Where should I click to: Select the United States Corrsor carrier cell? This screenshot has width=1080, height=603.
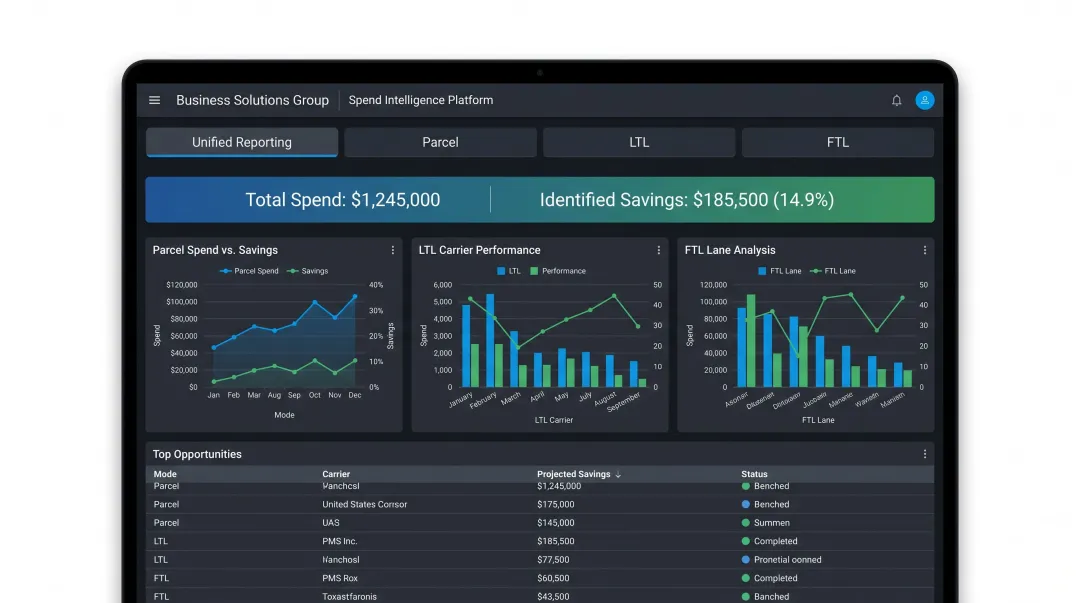pyautogui.click(x=364, y=504)
